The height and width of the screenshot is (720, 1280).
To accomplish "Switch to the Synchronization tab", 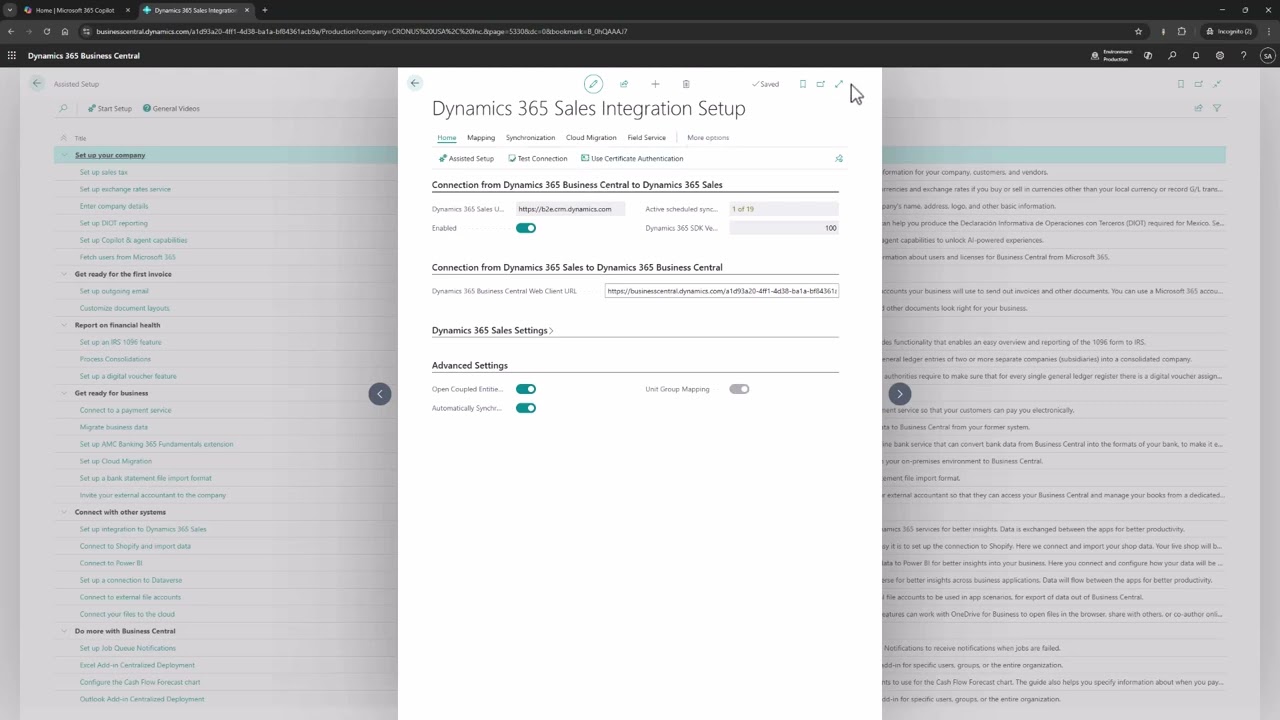I will 530,137.
